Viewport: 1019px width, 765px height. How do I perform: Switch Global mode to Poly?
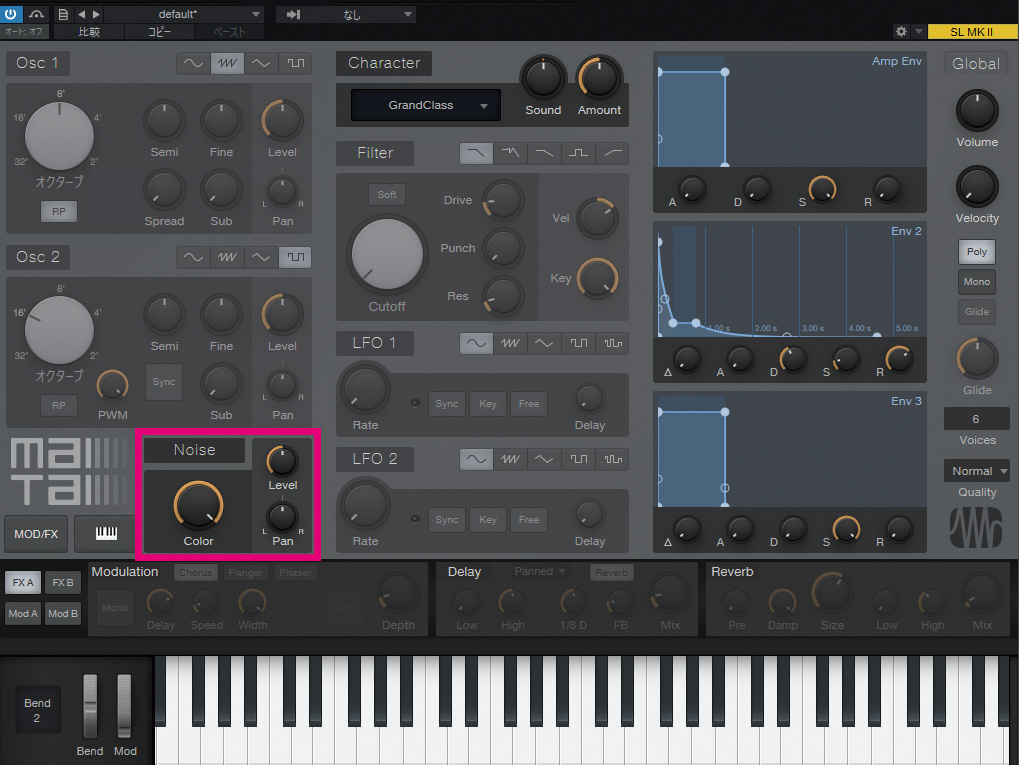977,252
